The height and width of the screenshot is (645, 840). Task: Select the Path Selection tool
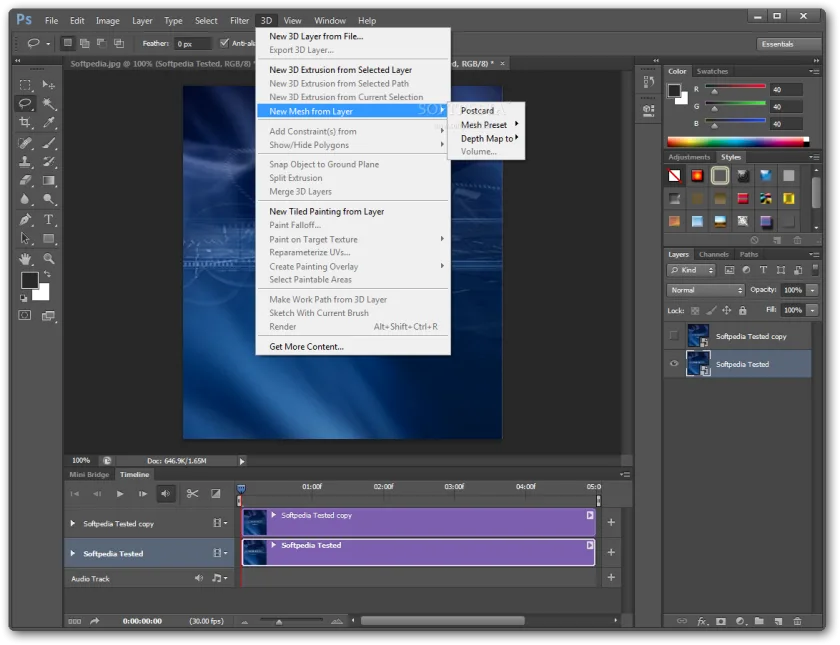point(25,238)
